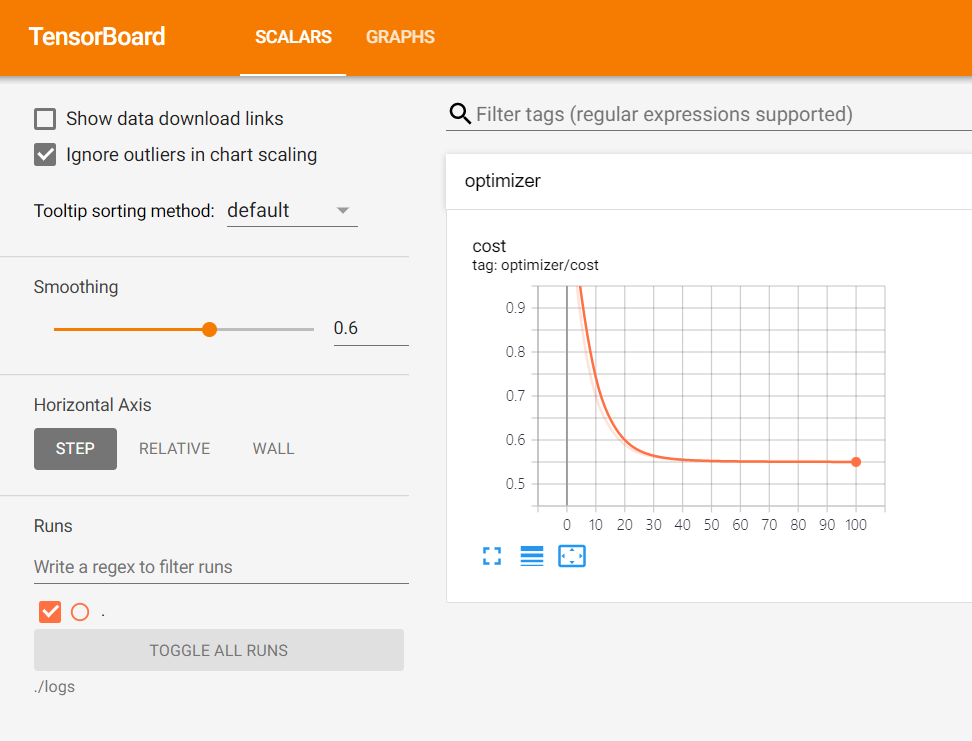Click the 'Horizontal Axis' heading
972x741 pixels.
point(92,405)
